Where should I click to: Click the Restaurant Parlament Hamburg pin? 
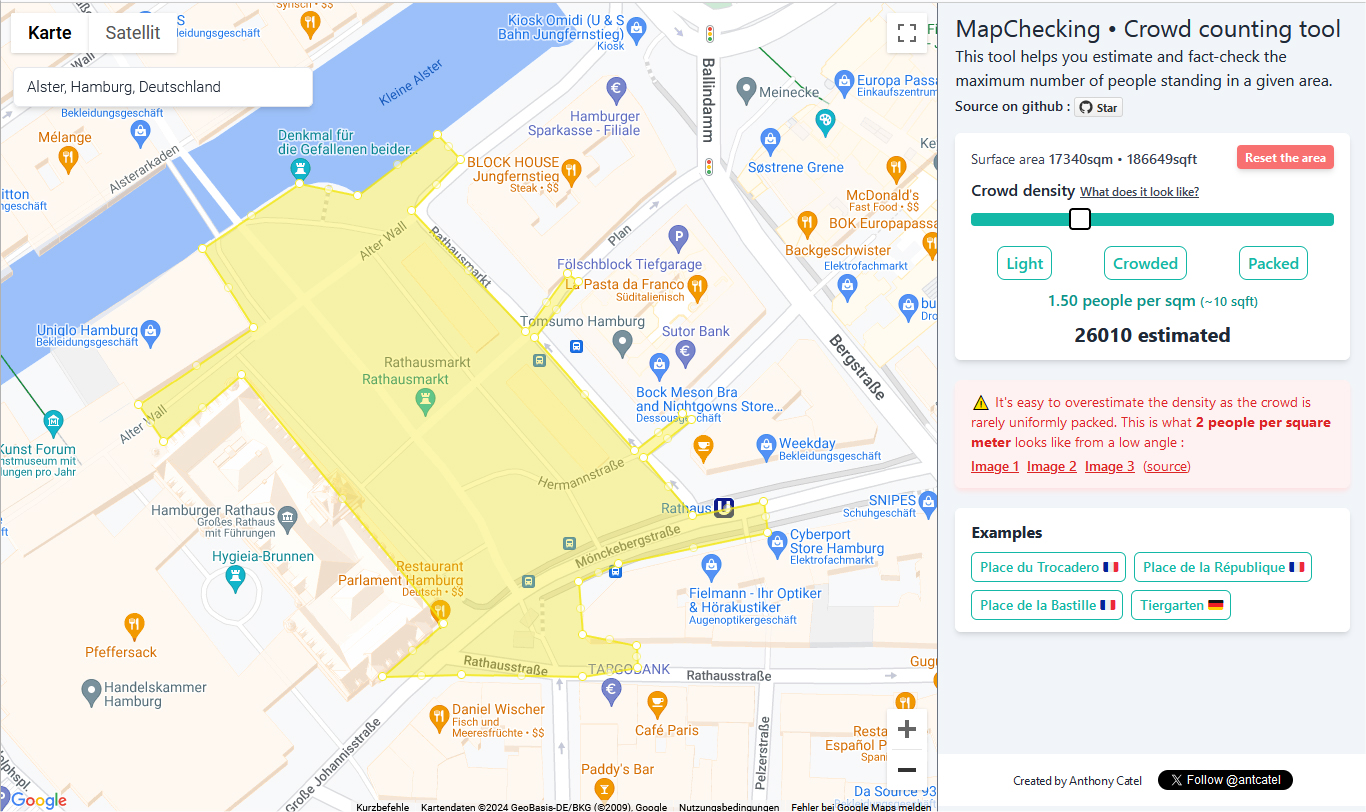439,611
